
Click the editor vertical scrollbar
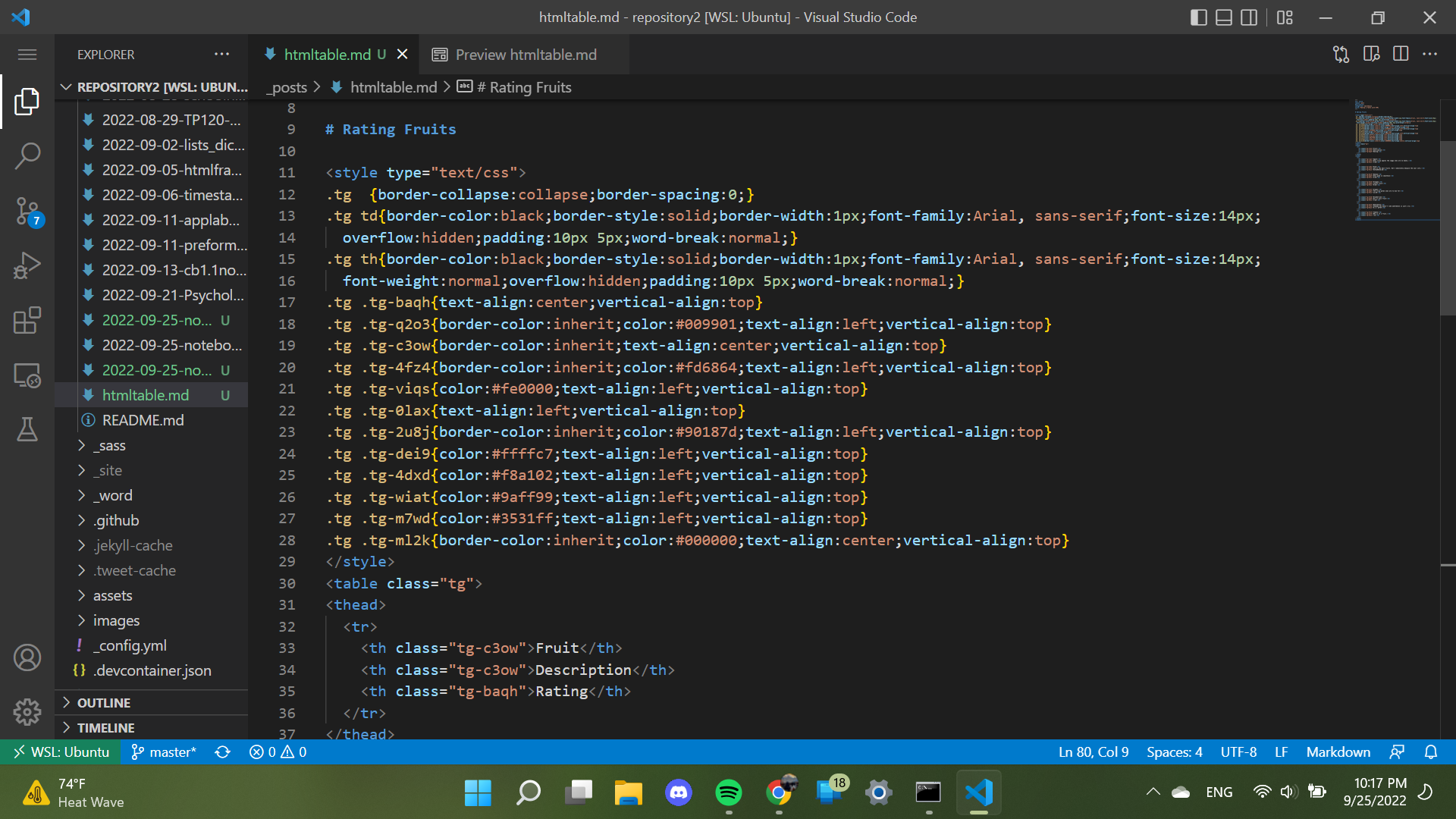[1448, 227]
